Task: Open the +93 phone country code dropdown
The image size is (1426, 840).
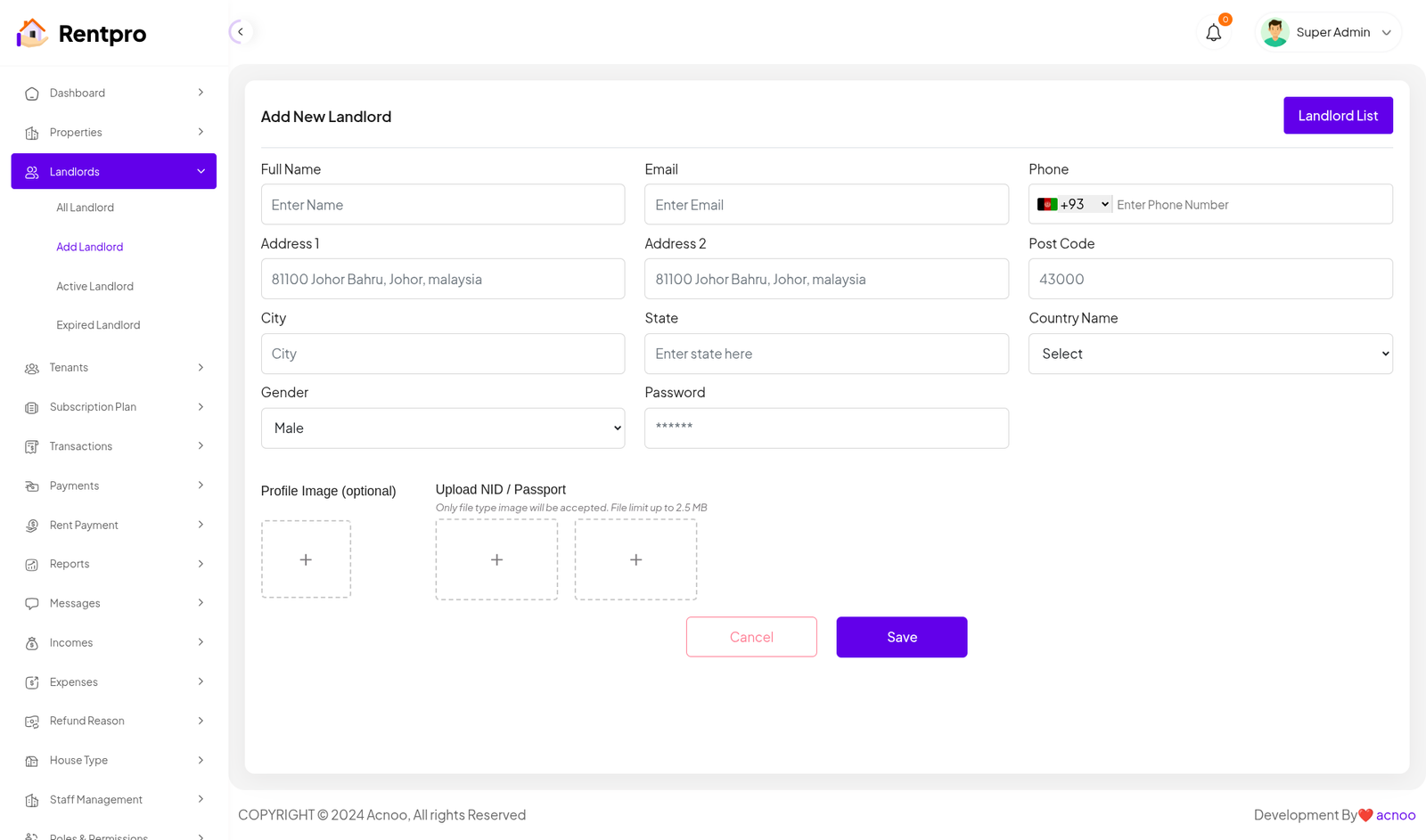Action: click(1074, 205)
